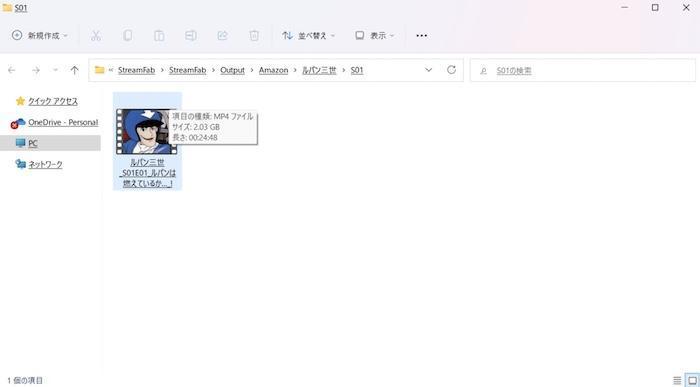Click the '1 個の項目' status bar text
700x387 pixels.
(x=25, y=380)
